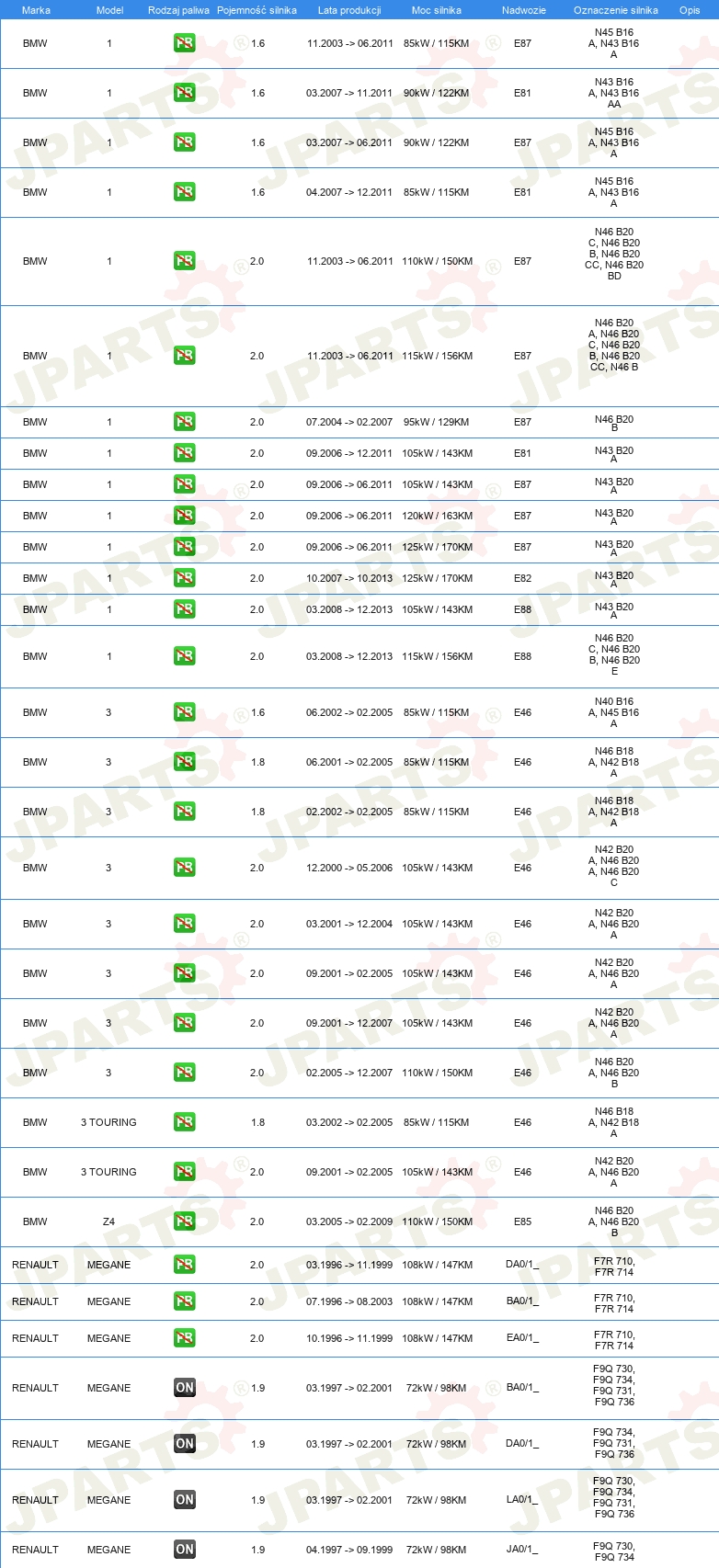
Task: Click petrol icon in 90kW / 122KM E81 row
Action: point(185,93)
